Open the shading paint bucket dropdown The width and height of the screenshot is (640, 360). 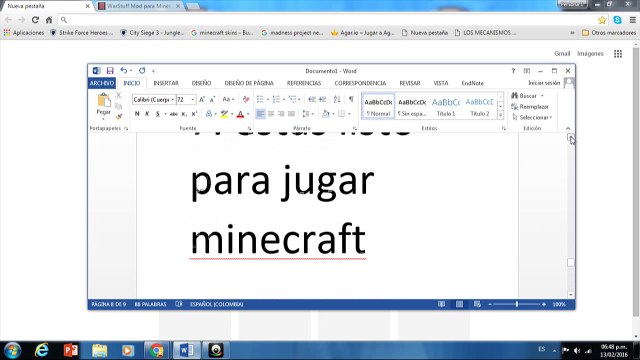pos(333,114)
